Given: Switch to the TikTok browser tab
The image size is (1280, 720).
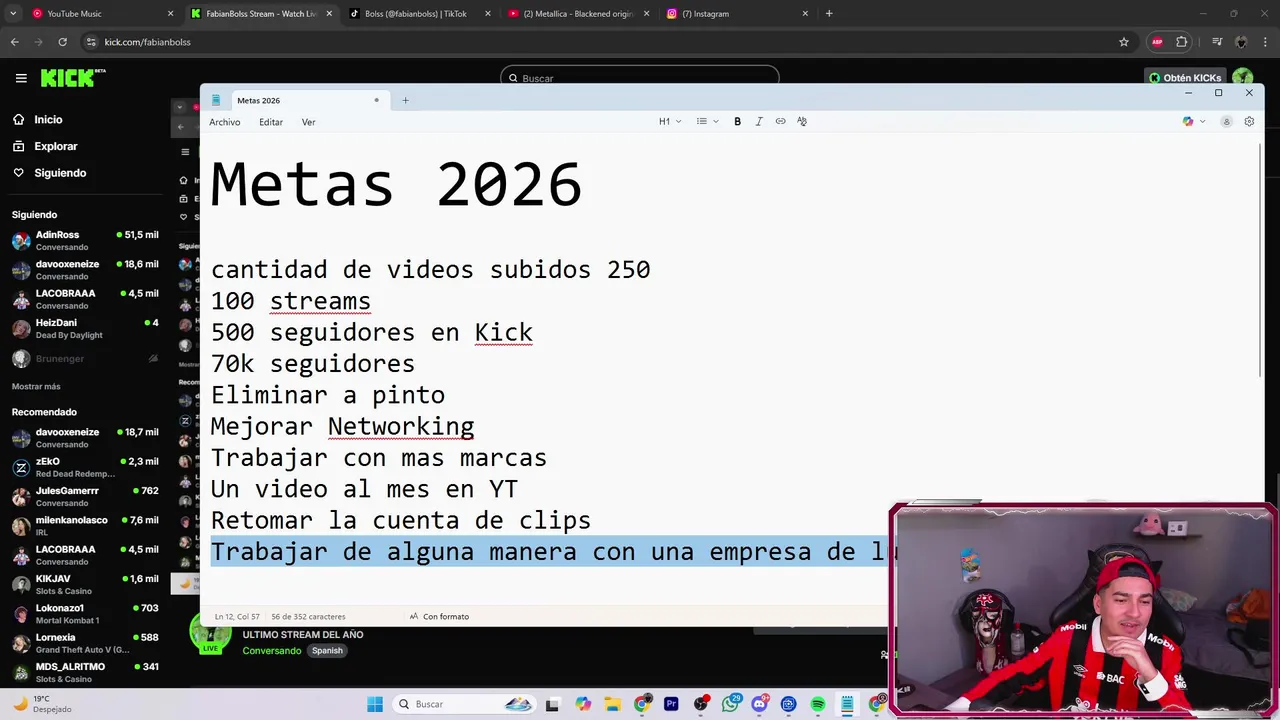Looking at the screenshot, I should tap(420, 14).
